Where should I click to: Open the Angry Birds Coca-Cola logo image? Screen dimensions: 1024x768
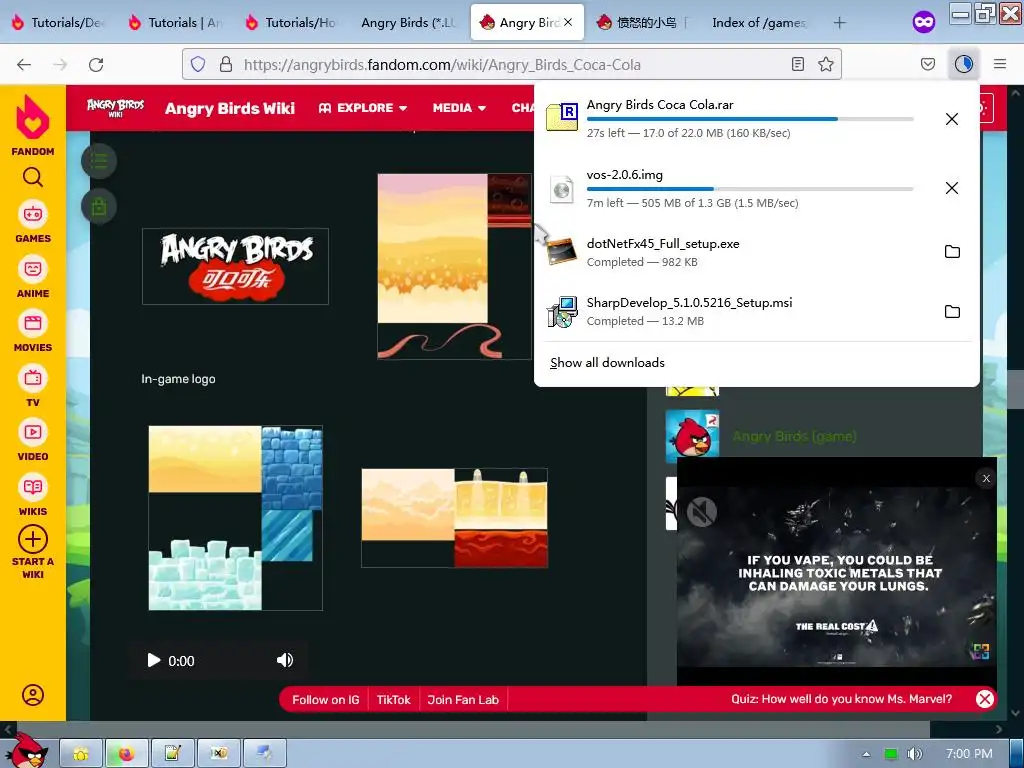(x=235, y=266)
